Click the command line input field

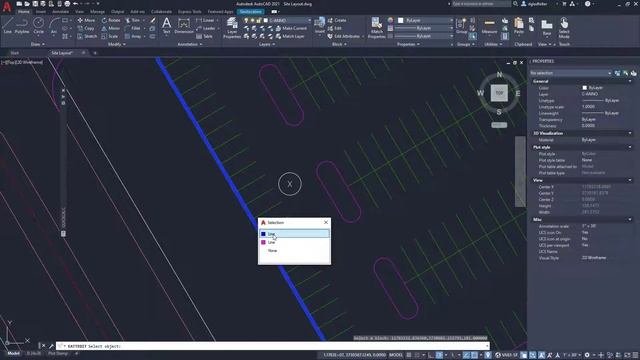[x=273, y=346]
